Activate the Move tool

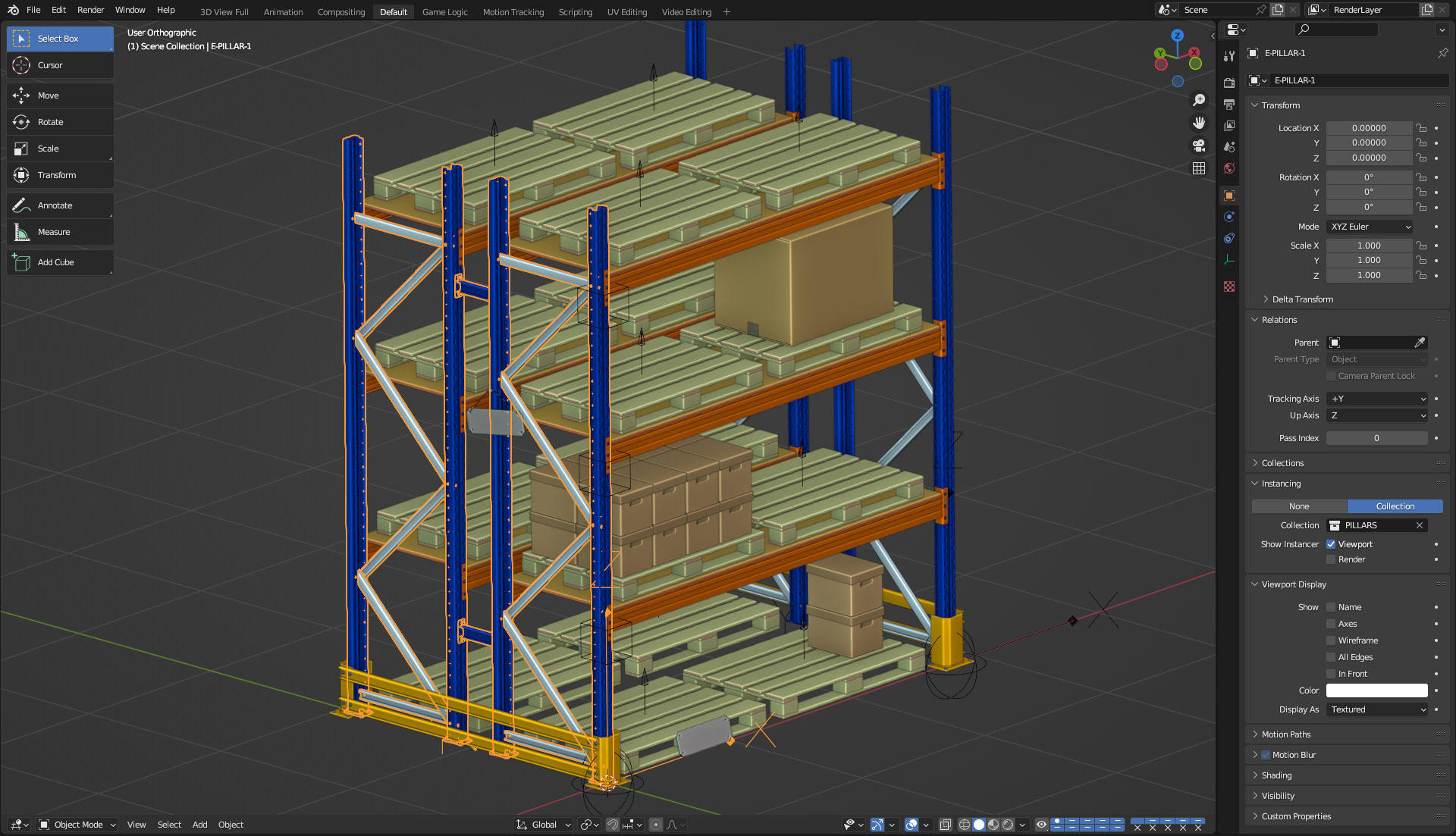pyautogui.click(x=60, y=95)
